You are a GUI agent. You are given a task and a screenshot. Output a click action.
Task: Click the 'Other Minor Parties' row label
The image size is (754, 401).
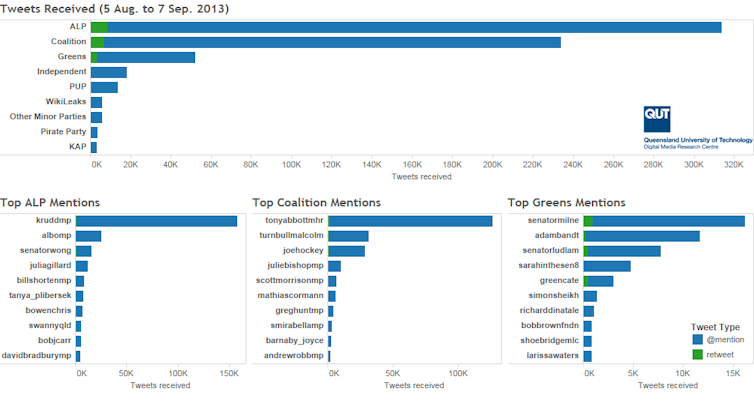pos(48,116)
